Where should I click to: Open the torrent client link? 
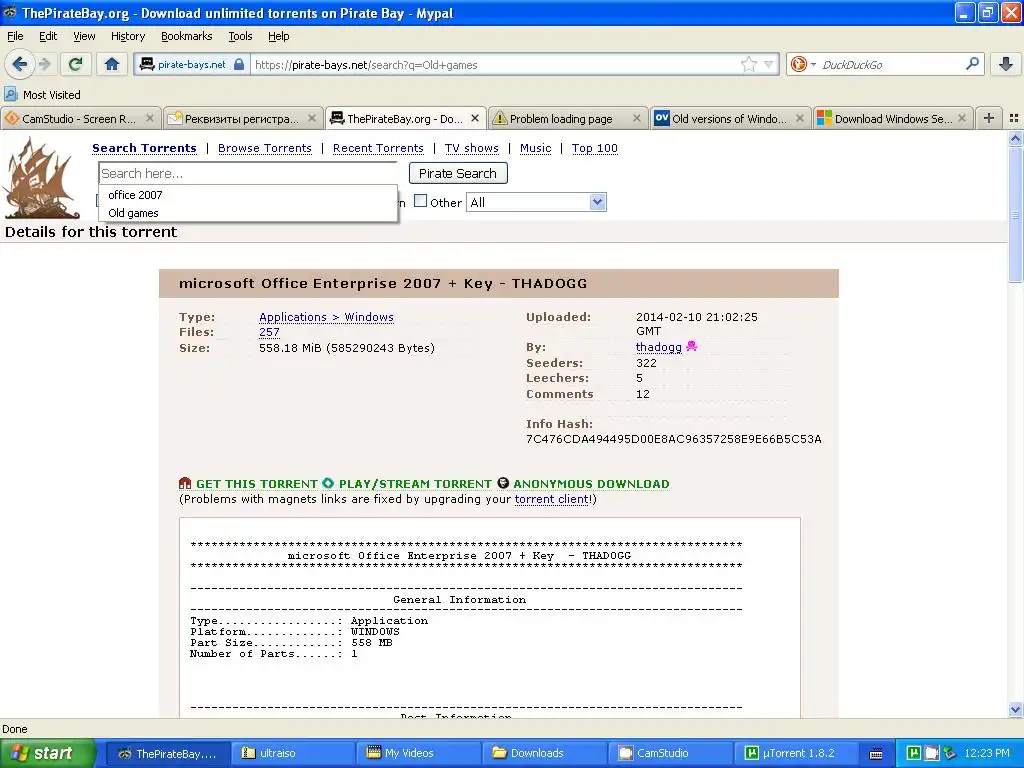(x=552, y=500)
